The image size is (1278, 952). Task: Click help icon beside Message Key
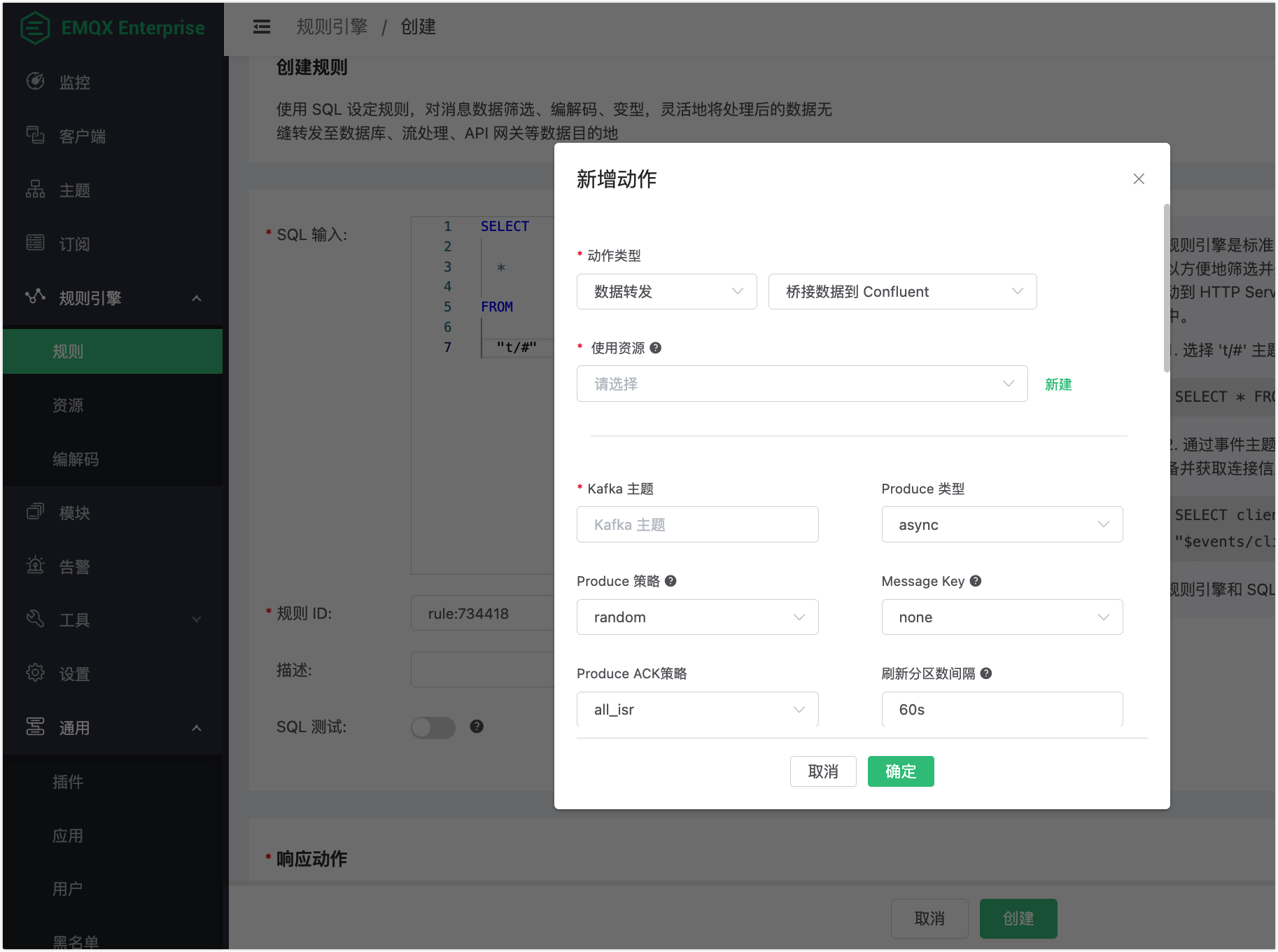point(976,581)
